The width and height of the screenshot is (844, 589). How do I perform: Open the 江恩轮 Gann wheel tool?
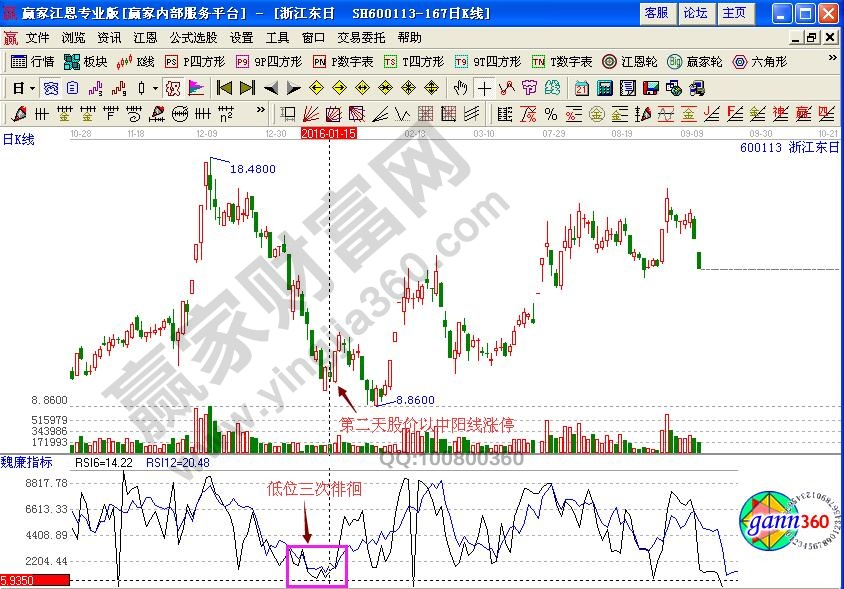point(628,61)
